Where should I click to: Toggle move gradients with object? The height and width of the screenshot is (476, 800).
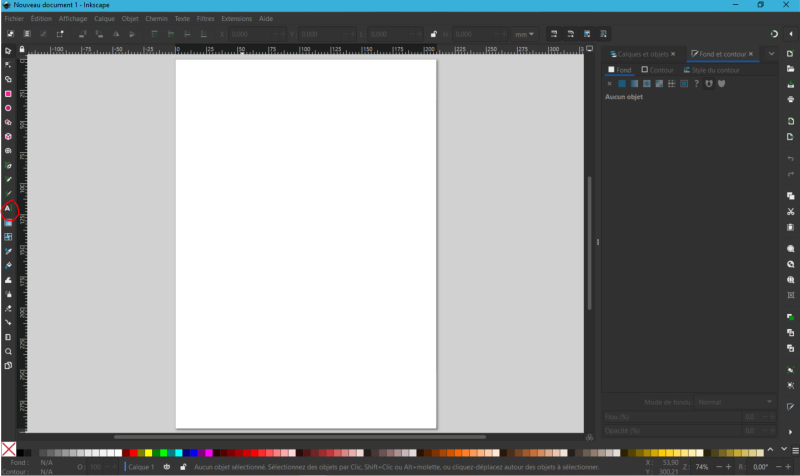click(587, 34)
